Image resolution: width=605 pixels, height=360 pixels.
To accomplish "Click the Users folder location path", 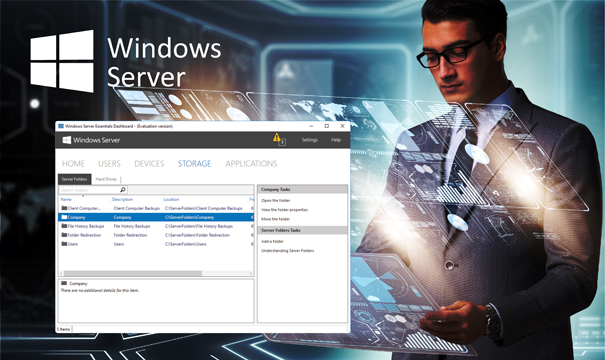I will click(x=186, y=244).
